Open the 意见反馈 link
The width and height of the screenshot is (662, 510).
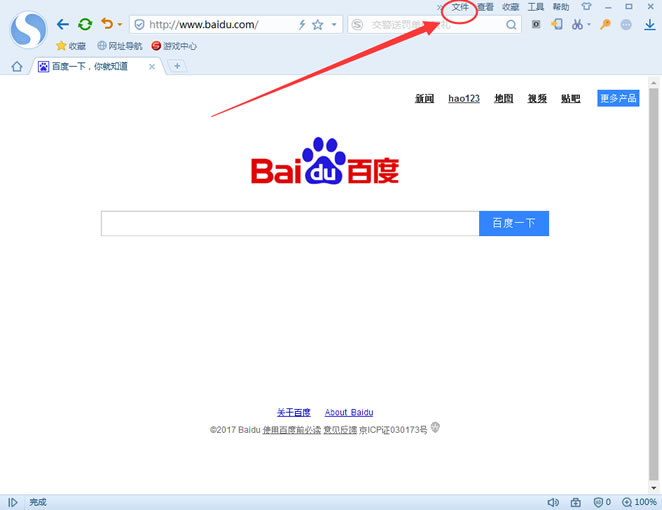340,430
